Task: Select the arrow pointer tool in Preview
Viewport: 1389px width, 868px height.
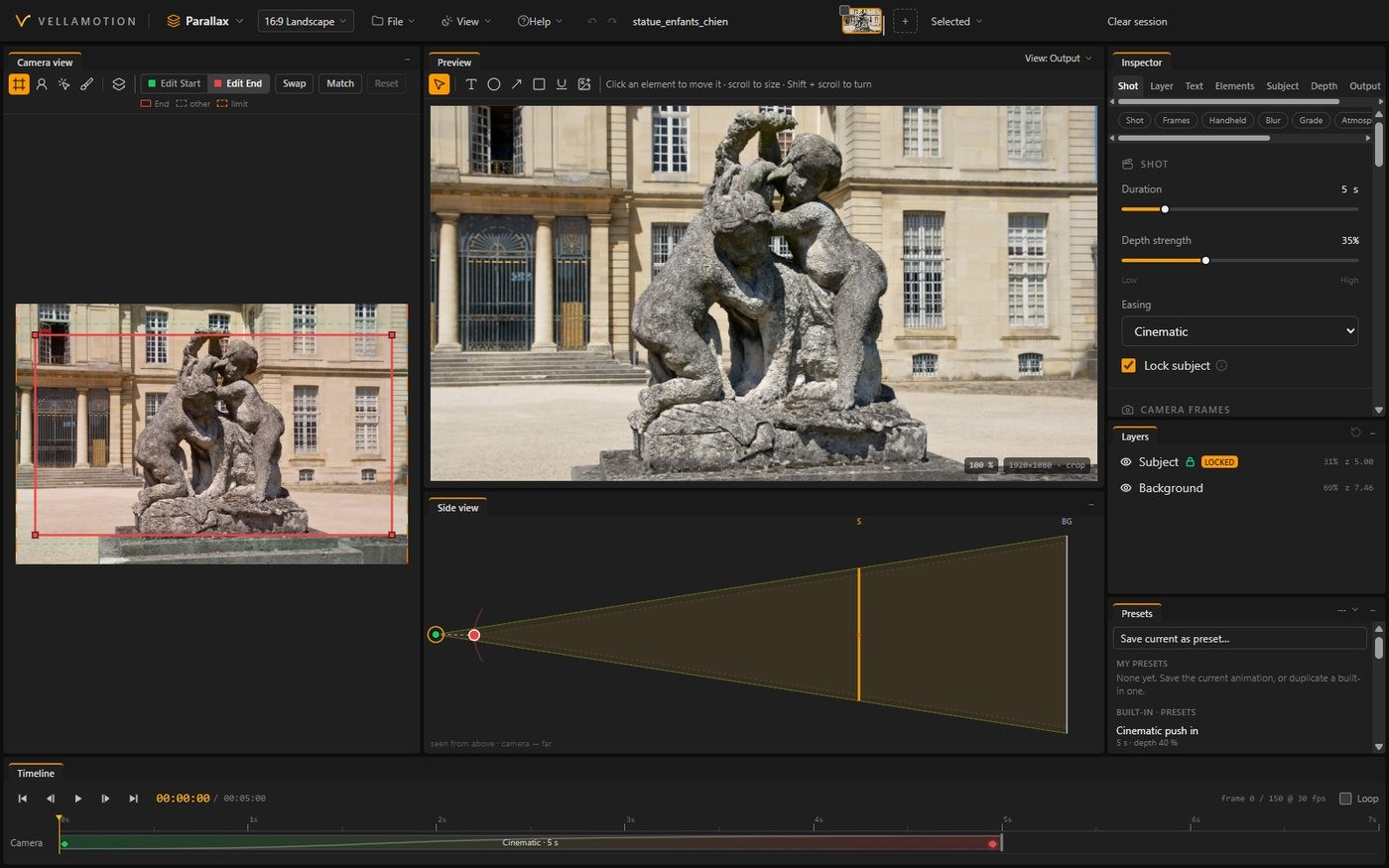Action: pos(439,84)
